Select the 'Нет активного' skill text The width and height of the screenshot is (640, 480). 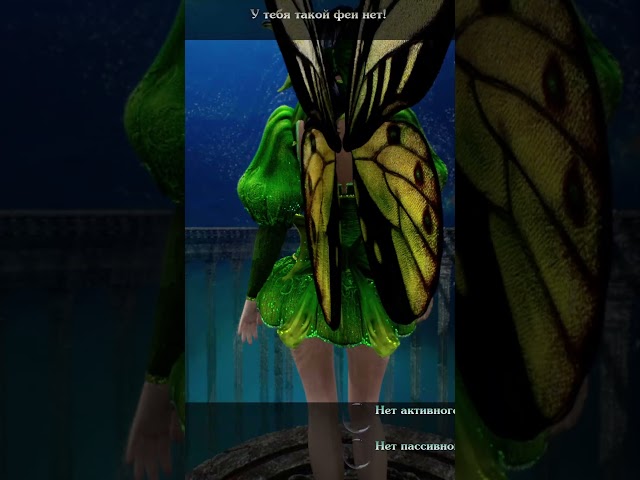tap(415, 410)
